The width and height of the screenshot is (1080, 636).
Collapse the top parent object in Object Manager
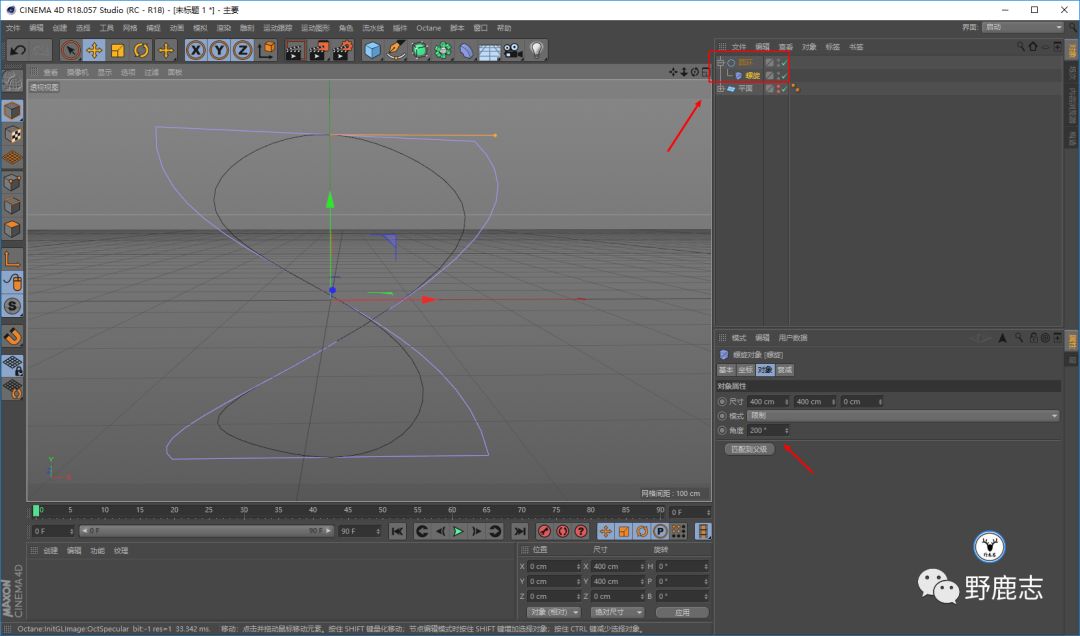[x=720, y=62]
